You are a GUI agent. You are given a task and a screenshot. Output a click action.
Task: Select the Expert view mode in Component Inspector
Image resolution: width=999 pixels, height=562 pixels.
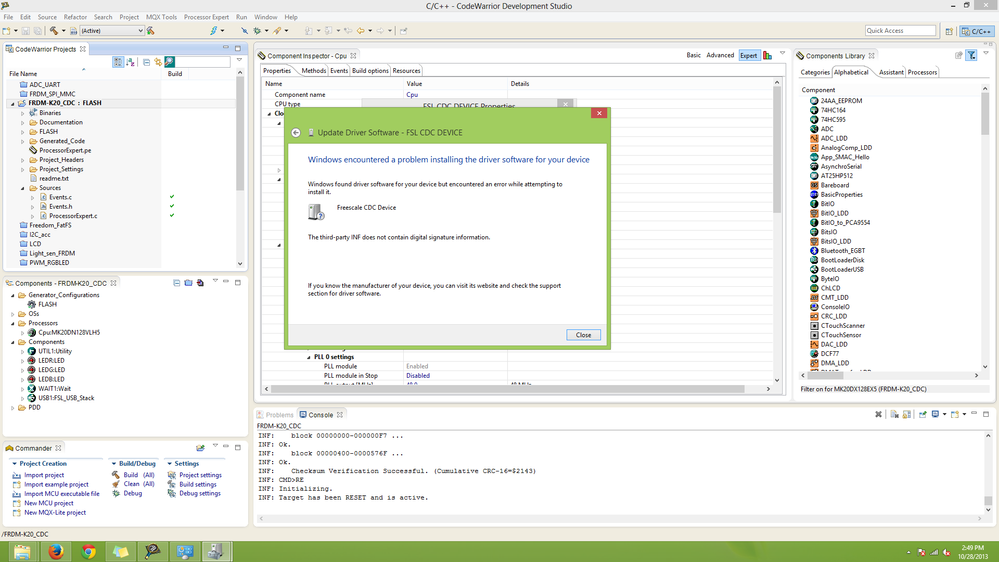[x=749, y=55]
